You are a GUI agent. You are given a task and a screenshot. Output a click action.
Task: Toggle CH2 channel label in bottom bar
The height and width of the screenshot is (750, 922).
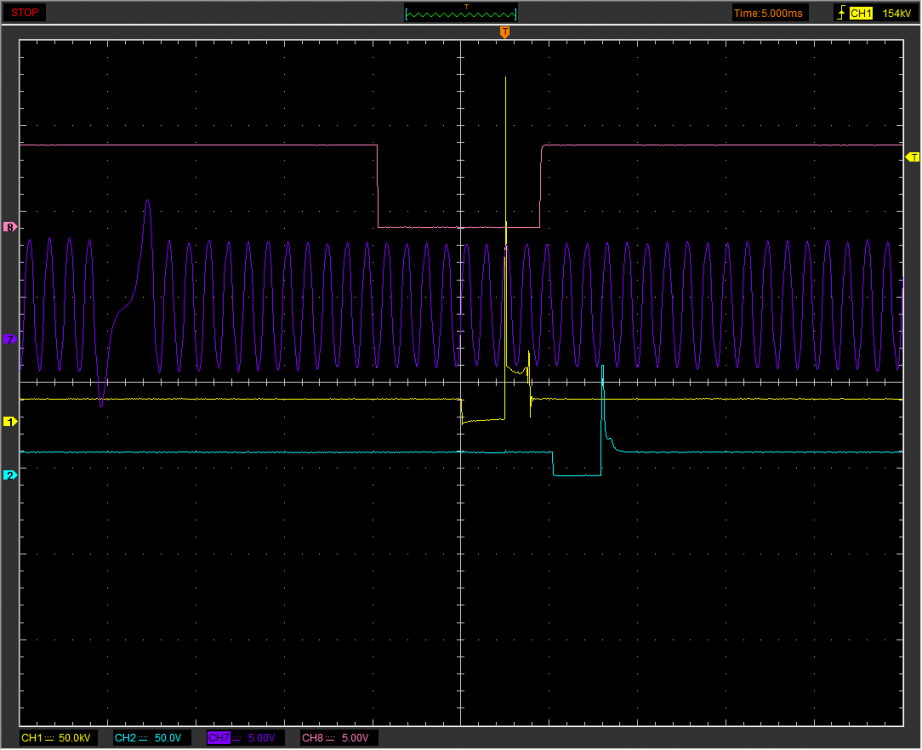[x=125, y=738]
